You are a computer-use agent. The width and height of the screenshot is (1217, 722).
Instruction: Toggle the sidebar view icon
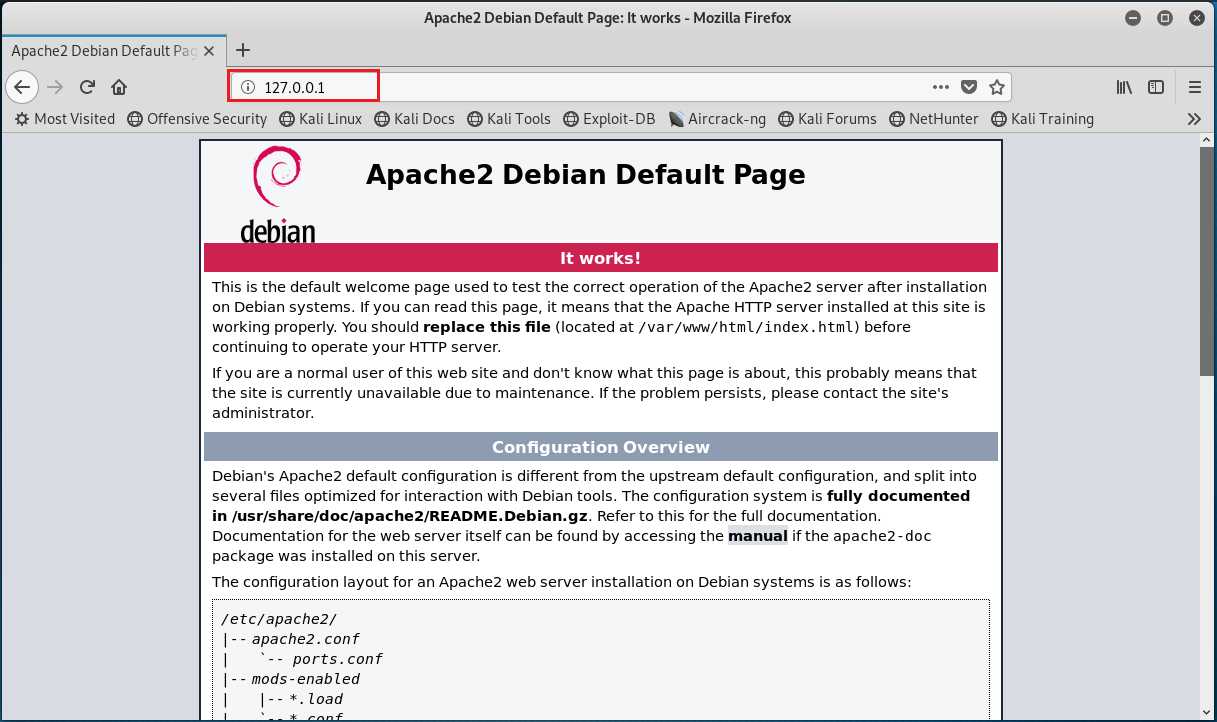click(x=1156, y=87)
